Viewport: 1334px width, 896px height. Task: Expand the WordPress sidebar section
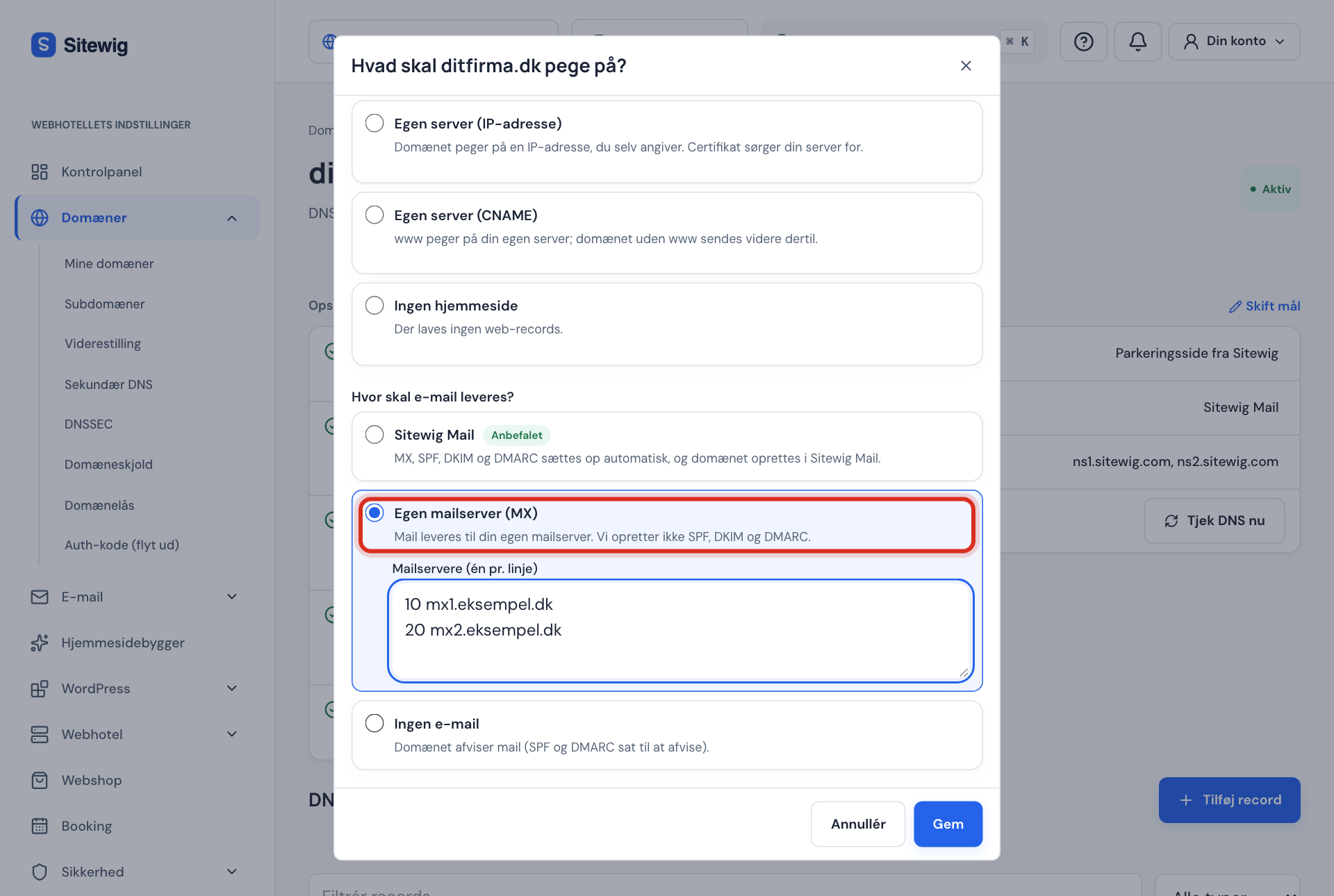click(x=232, y=688)
